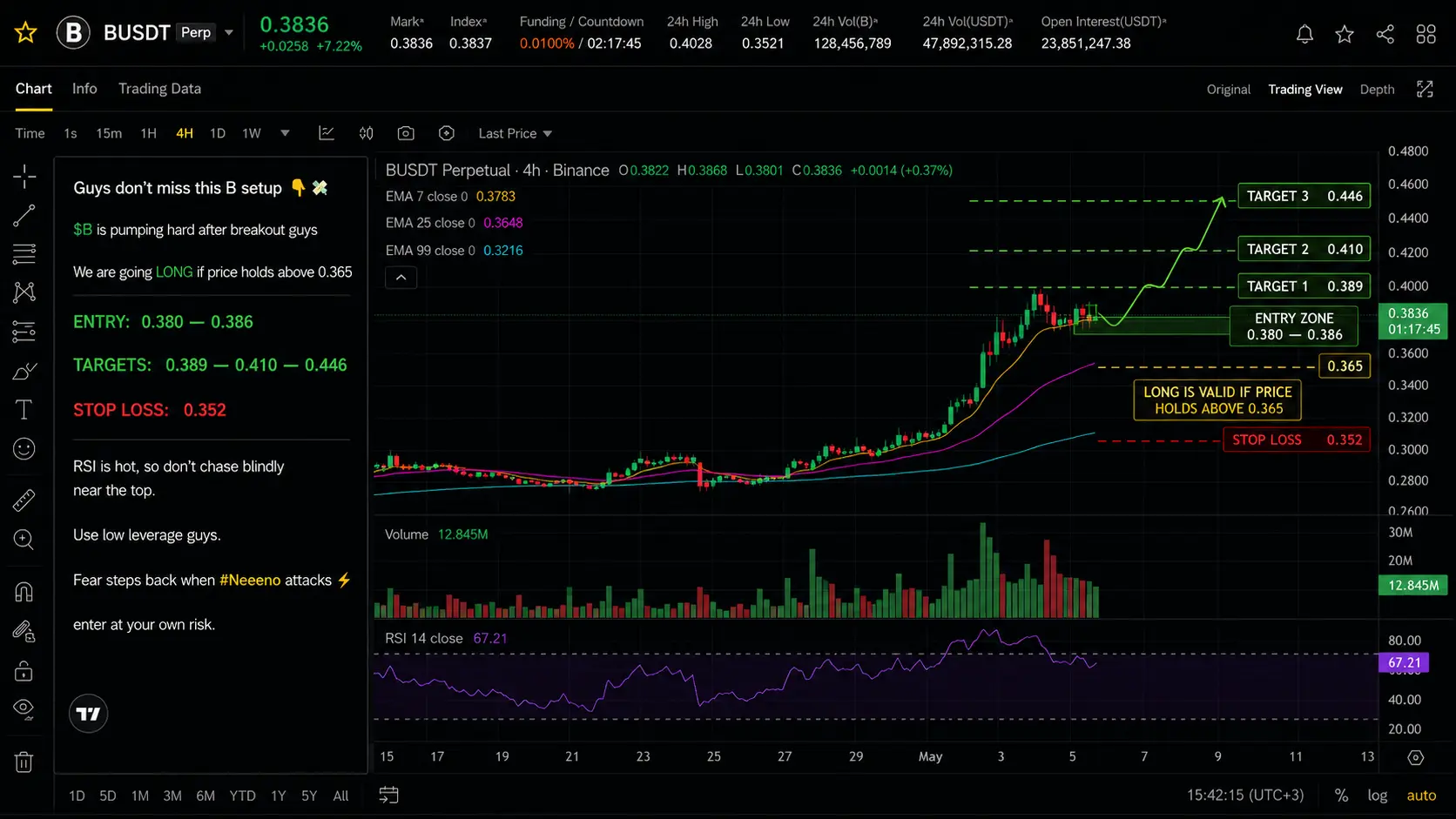This screenshot has height=819, width=1456.
Task: Set the date range to 1M
Action: [140, 796]
